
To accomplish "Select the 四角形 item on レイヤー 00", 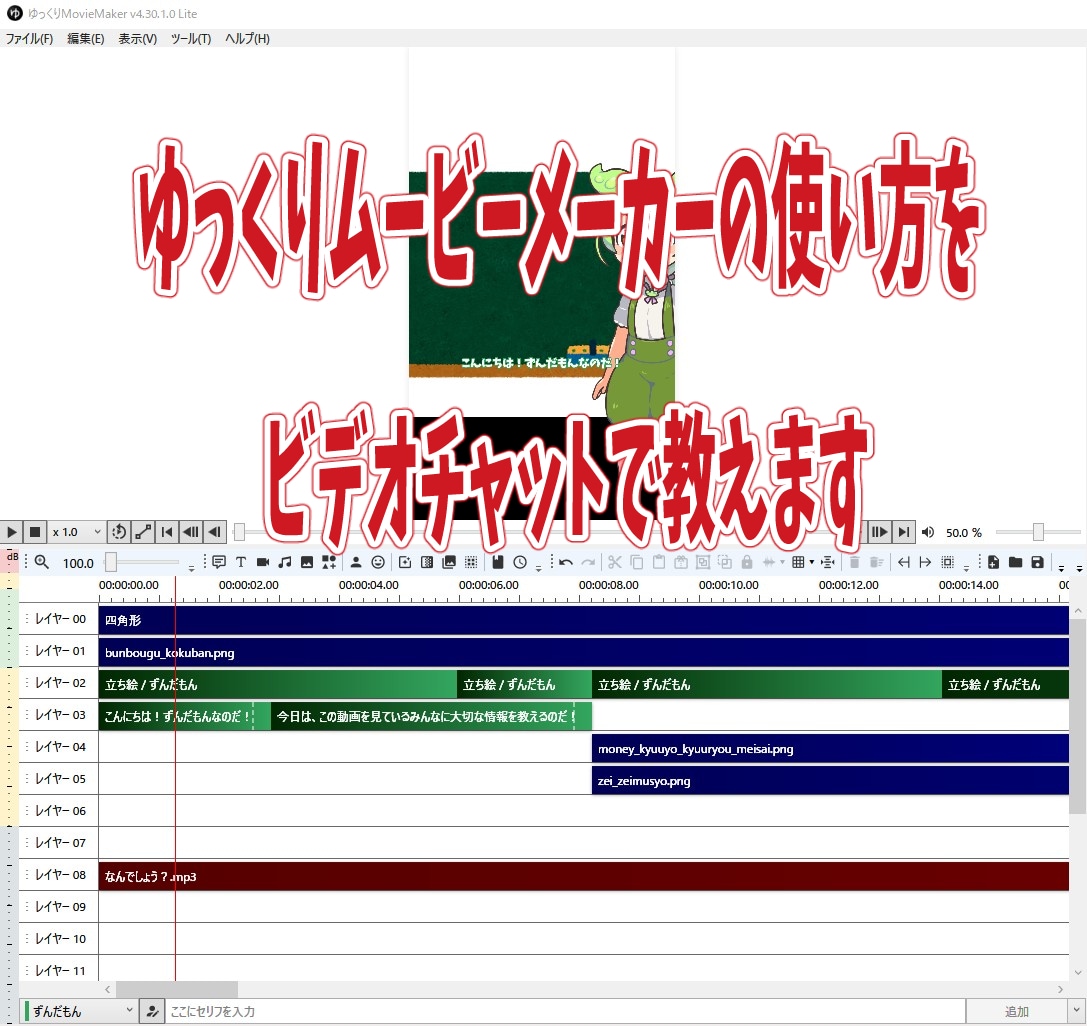I will [583, 620].
